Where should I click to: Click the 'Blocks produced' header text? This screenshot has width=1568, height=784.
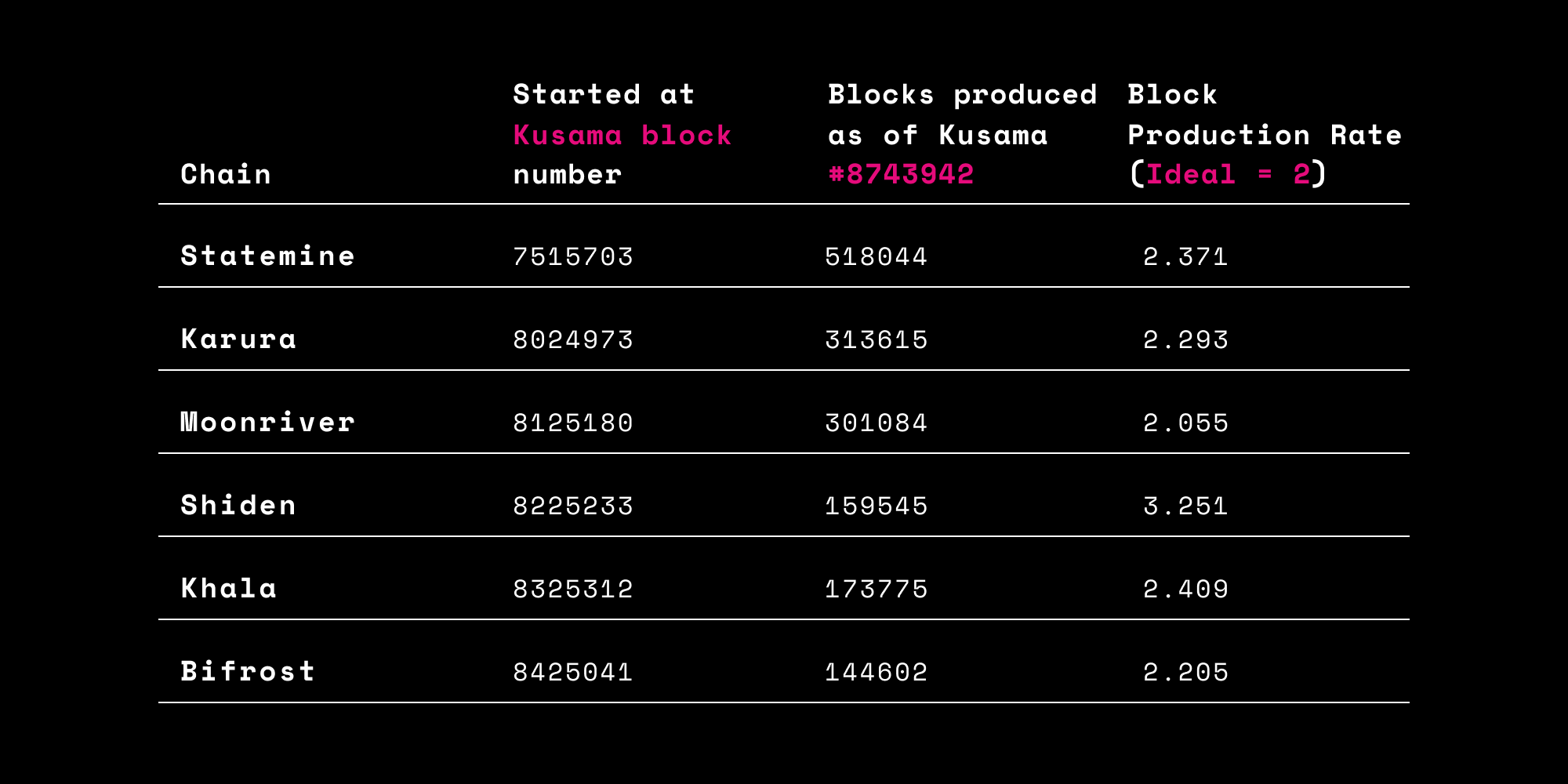pos(962,95)
